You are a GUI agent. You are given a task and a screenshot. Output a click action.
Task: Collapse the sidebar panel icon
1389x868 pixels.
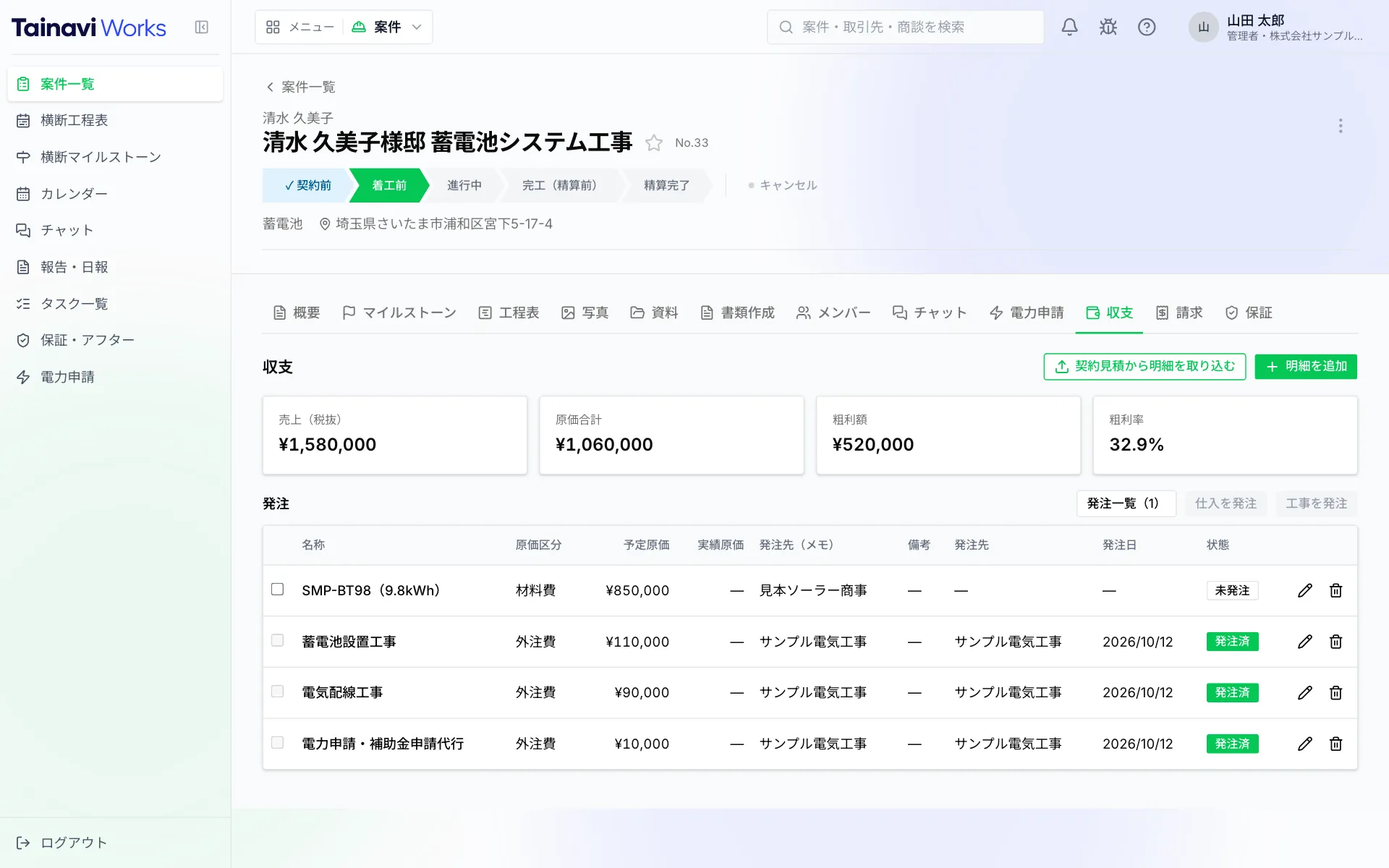pyautogui.click(x=202, y=27)
